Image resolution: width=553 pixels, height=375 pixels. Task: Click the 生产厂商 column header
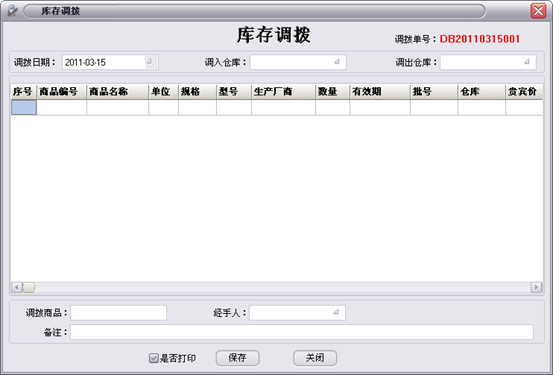coord(283,92)
